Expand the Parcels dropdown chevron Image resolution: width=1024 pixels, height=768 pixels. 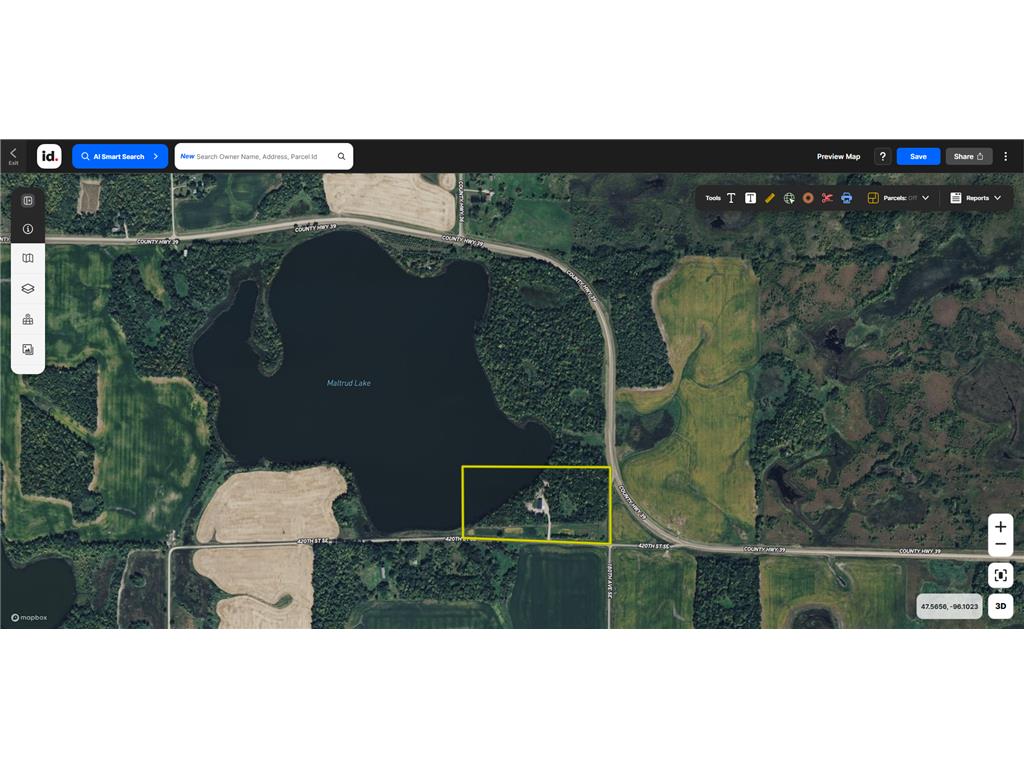point(925,198)
